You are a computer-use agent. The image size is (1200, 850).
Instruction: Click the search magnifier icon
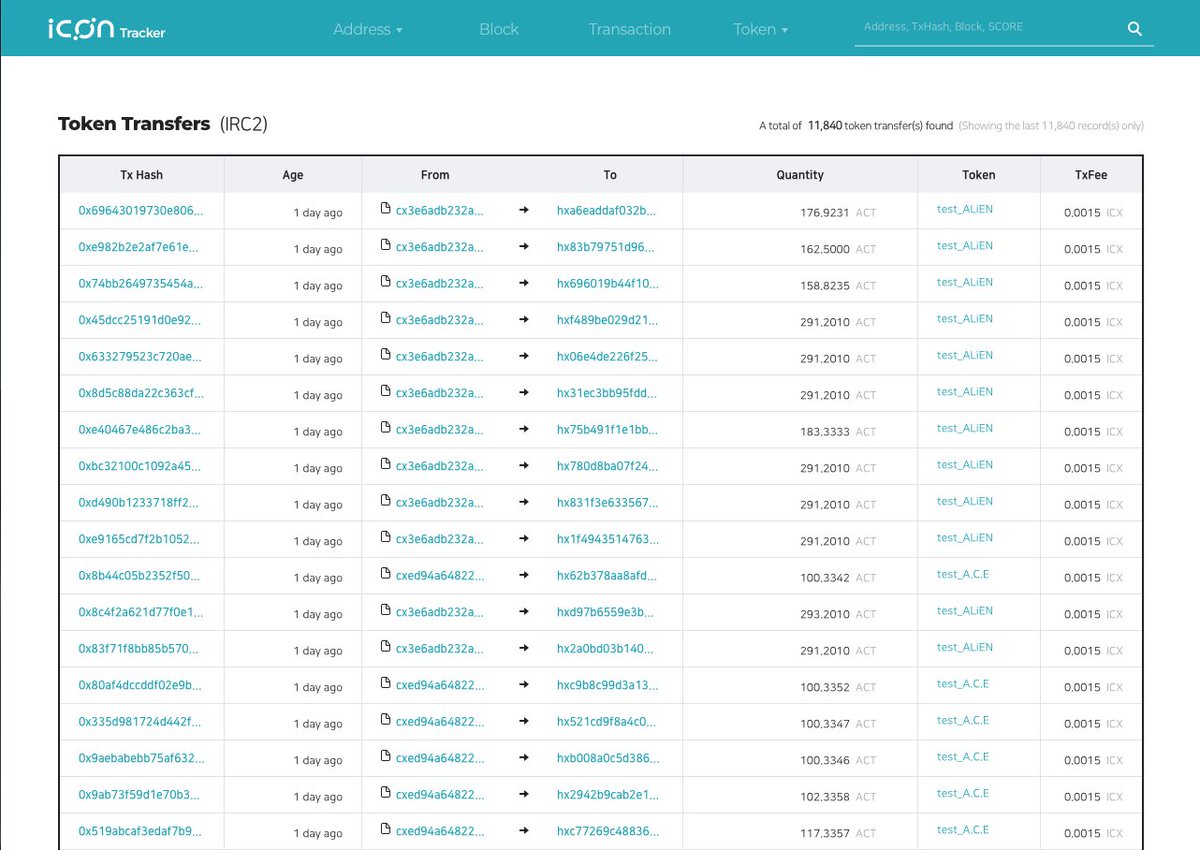[1134, 29]
